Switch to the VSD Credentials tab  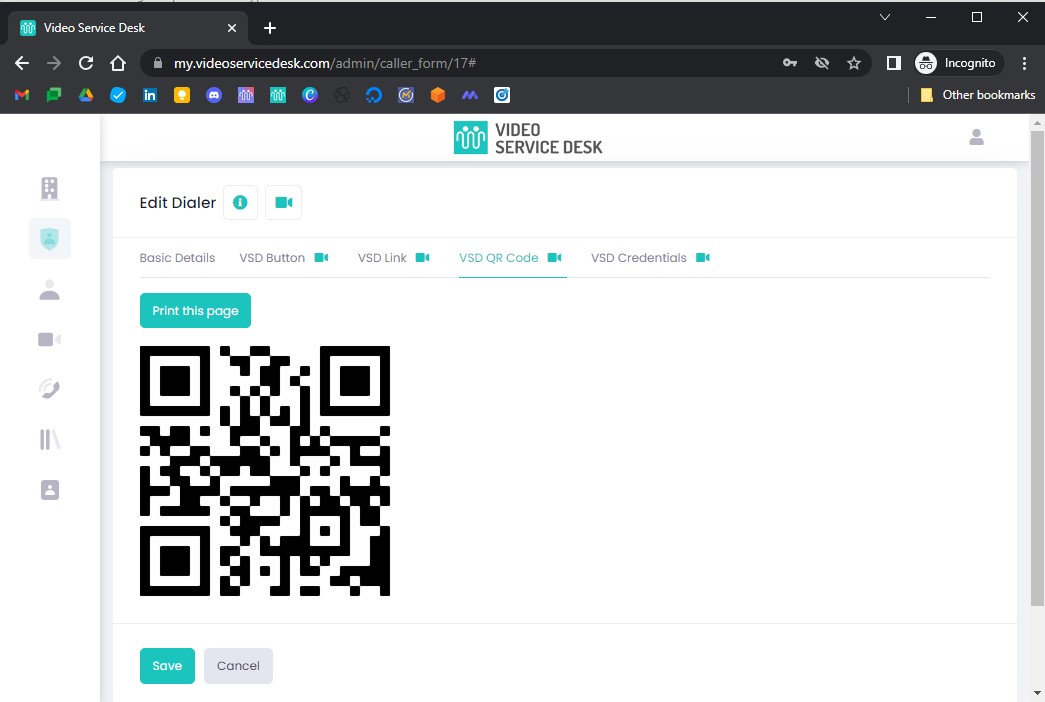click(x=638, y=258)
